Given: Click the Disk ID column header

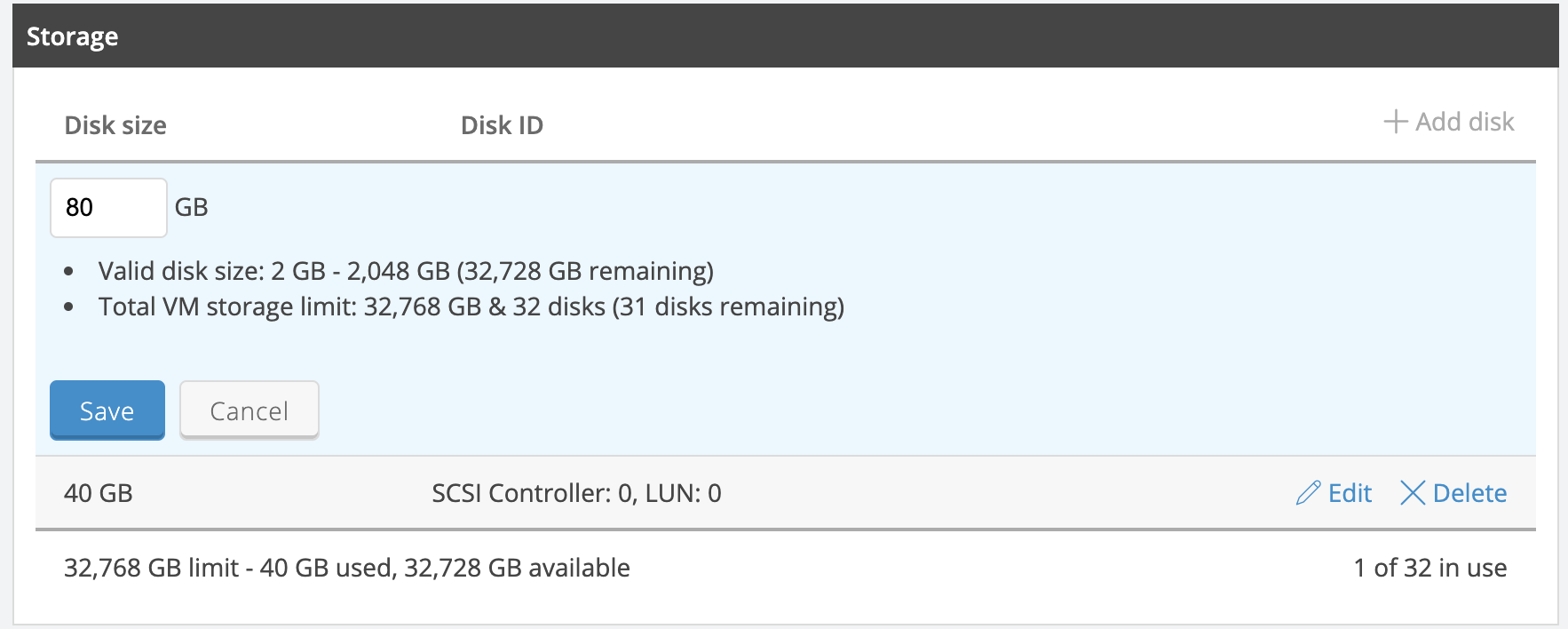Looking at the screenshot, I should (502, 125).
